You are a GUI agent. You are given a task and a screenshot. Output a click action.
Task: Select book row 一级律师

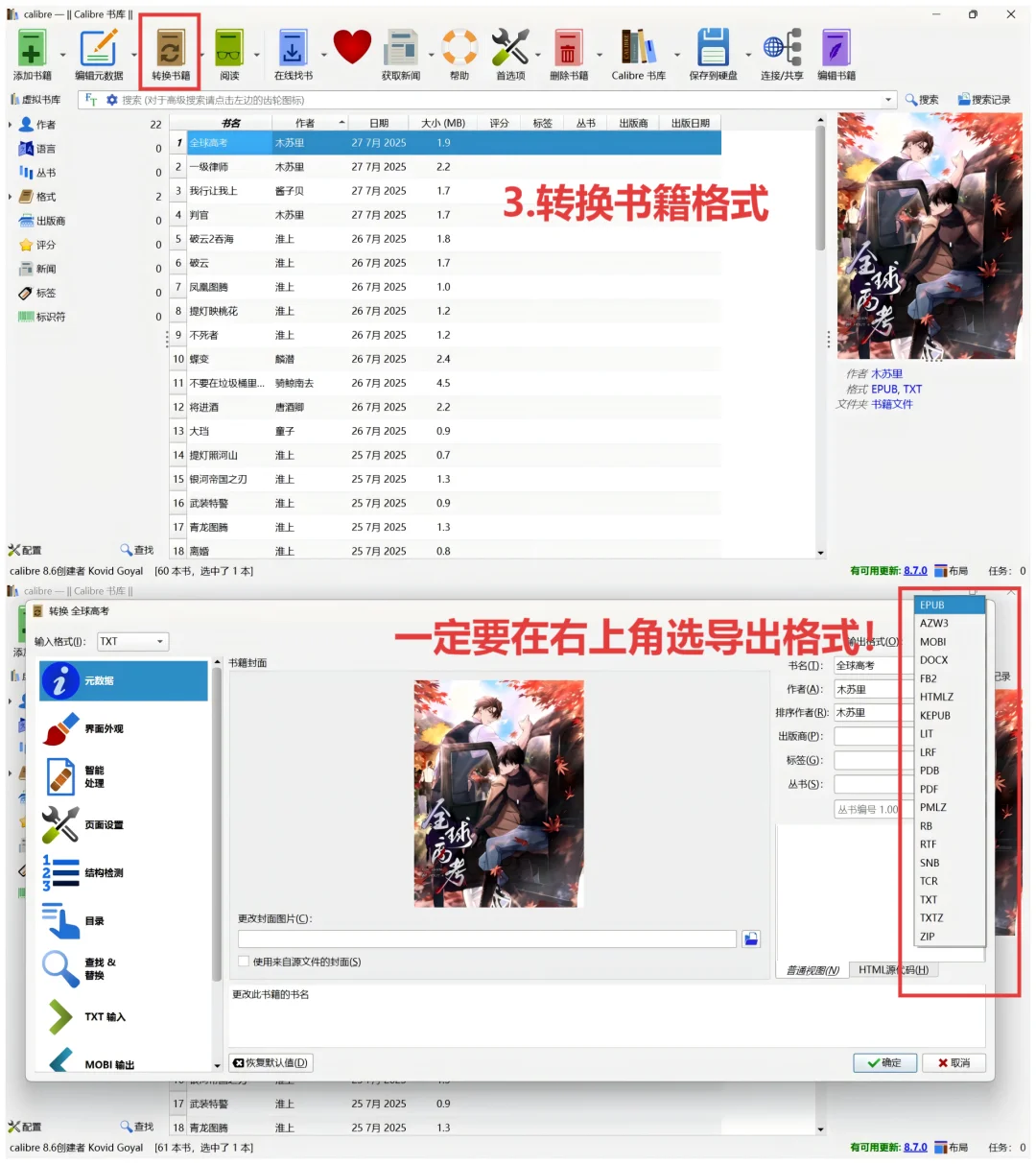tap(445, 167)
